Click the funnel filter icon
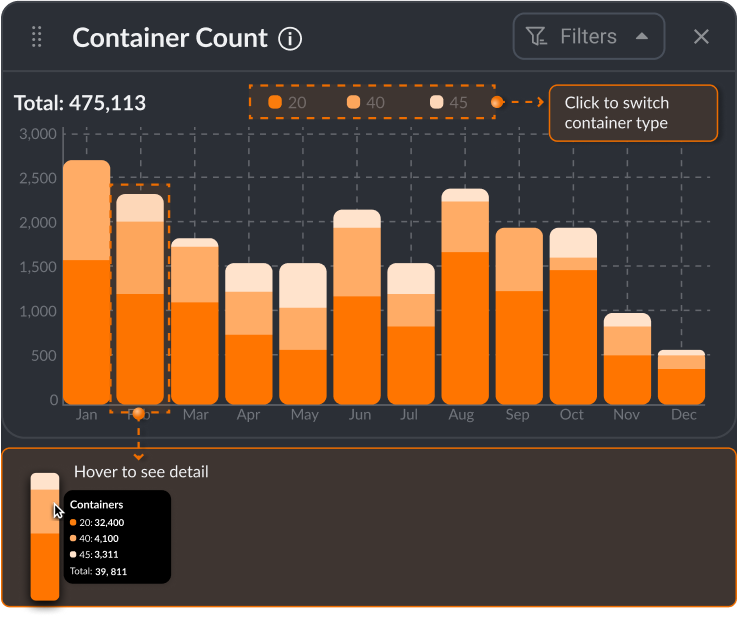This screenshot has width=737, height=617. tap(537, 37)
